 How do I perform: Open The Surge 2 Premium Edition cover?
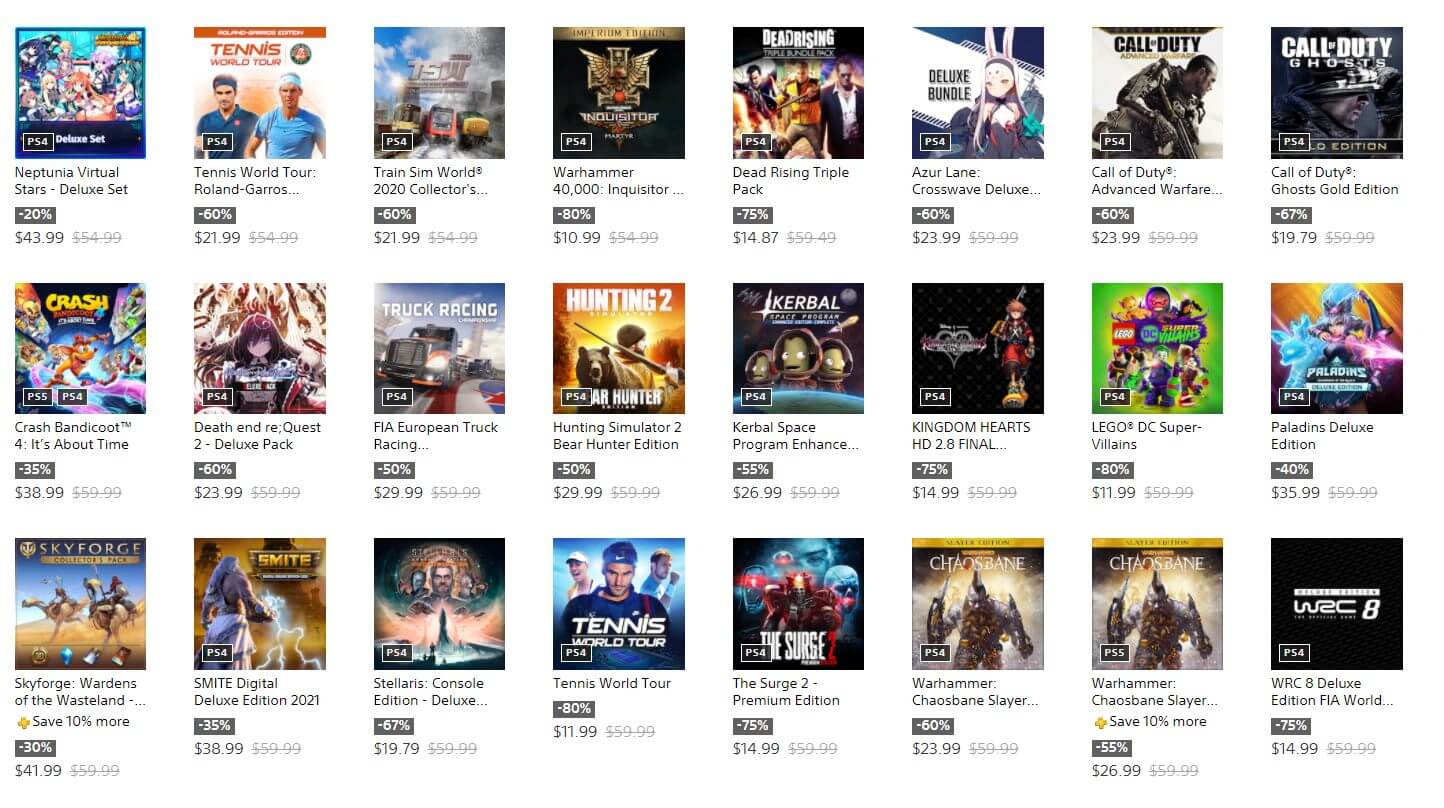798,604
